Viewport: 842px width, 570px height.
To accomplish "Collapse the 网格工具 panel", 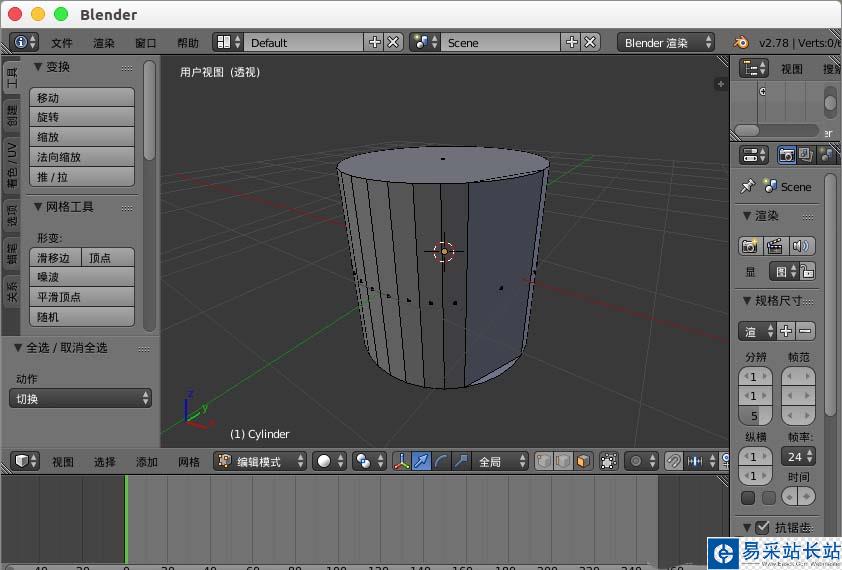I will [39, 207].
